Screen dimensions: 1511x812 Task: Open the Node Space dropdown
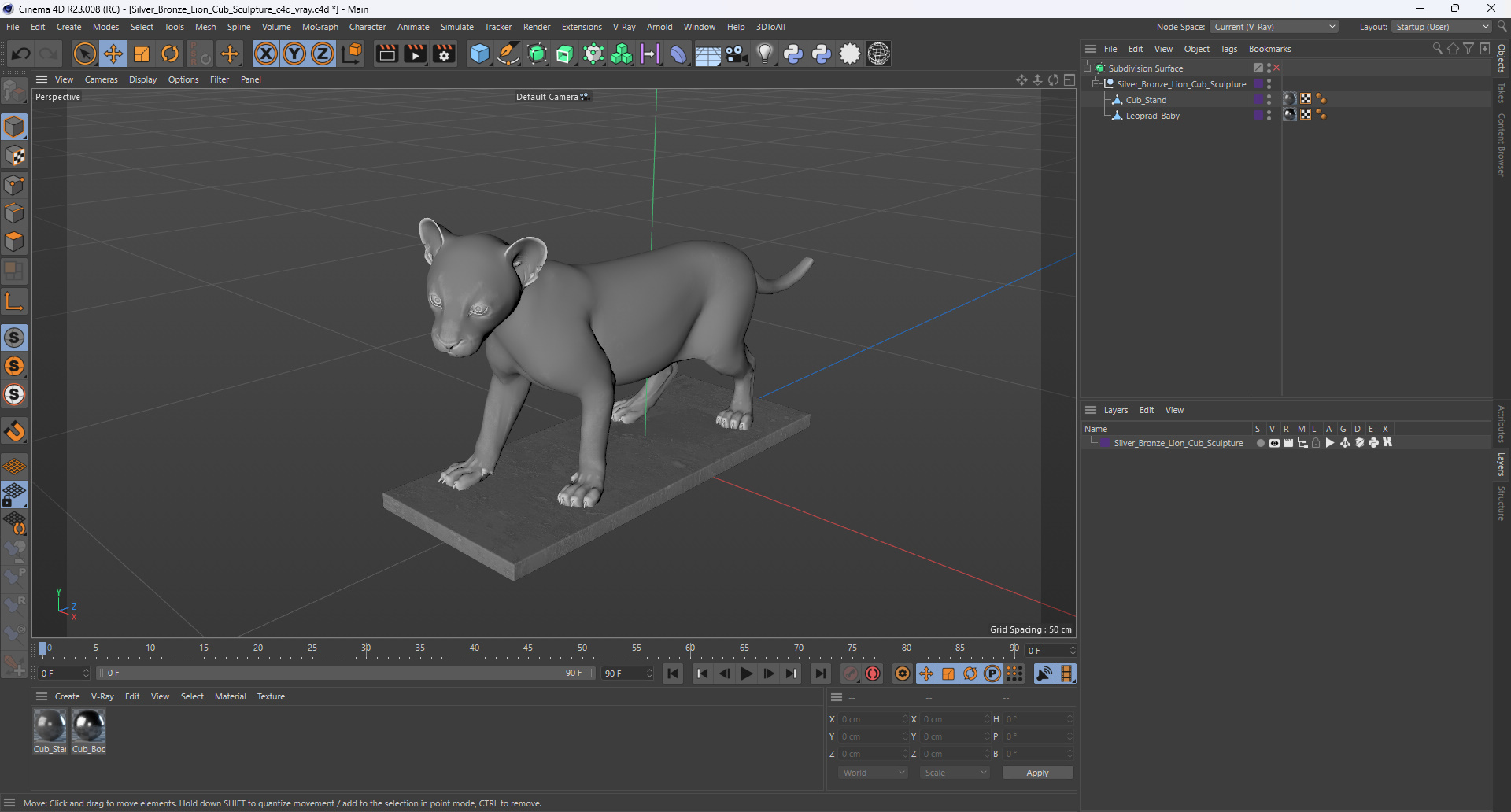[x=1274, y=27]
